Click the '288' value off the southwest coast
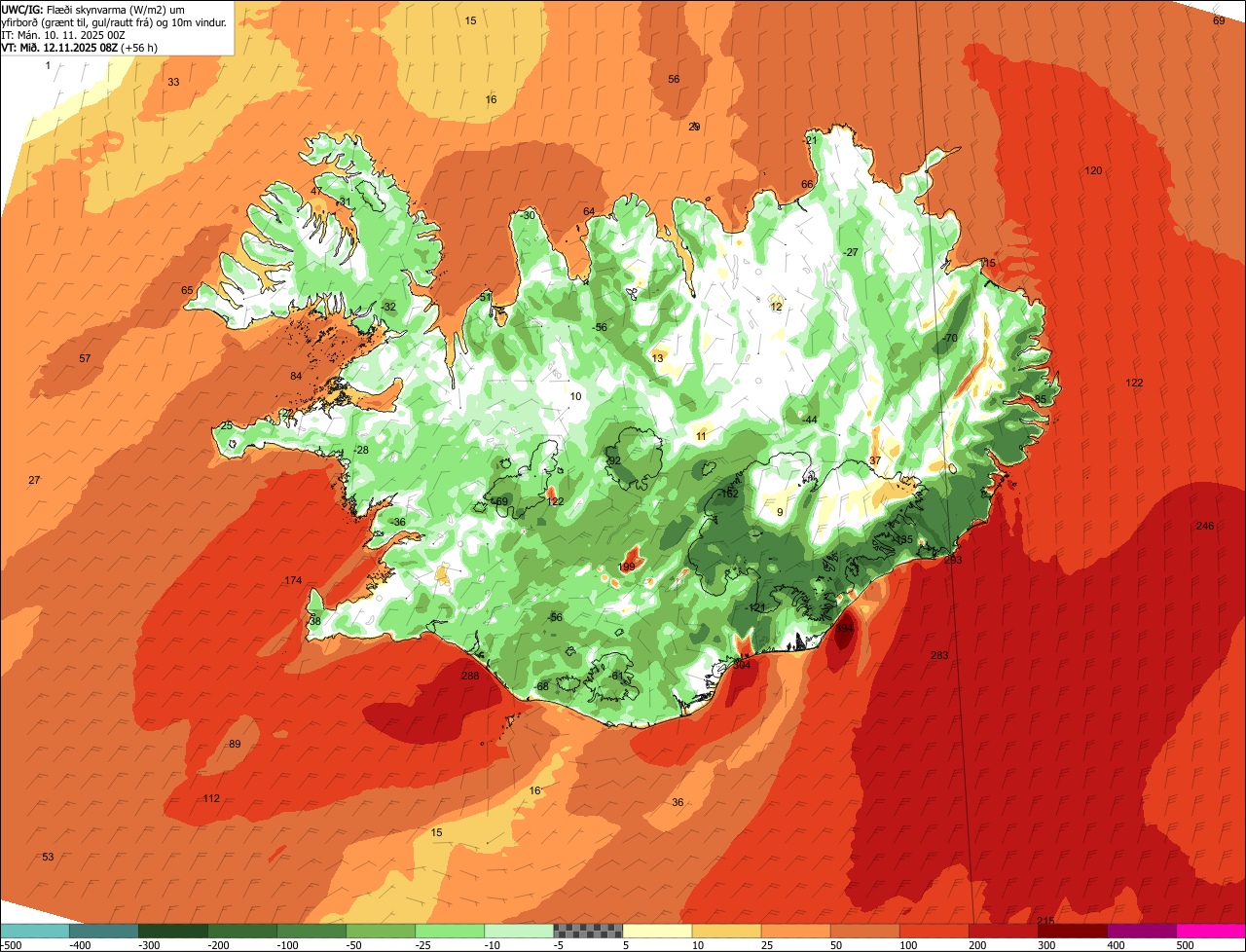 coord(470,676)
